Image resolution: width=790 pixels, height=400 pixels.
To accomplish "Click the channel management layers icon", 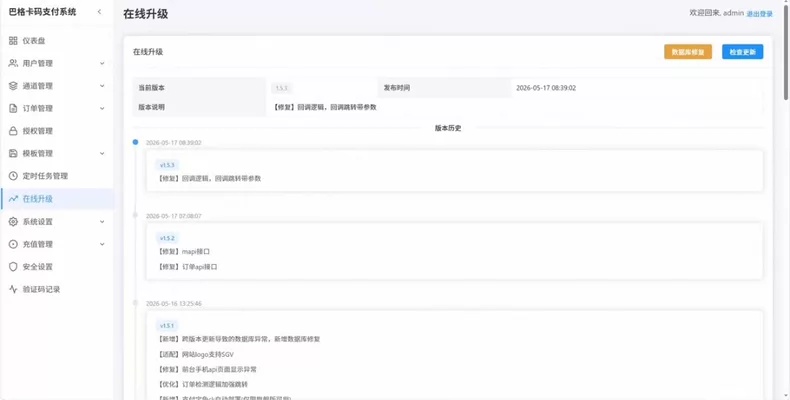I will (13, 86).
